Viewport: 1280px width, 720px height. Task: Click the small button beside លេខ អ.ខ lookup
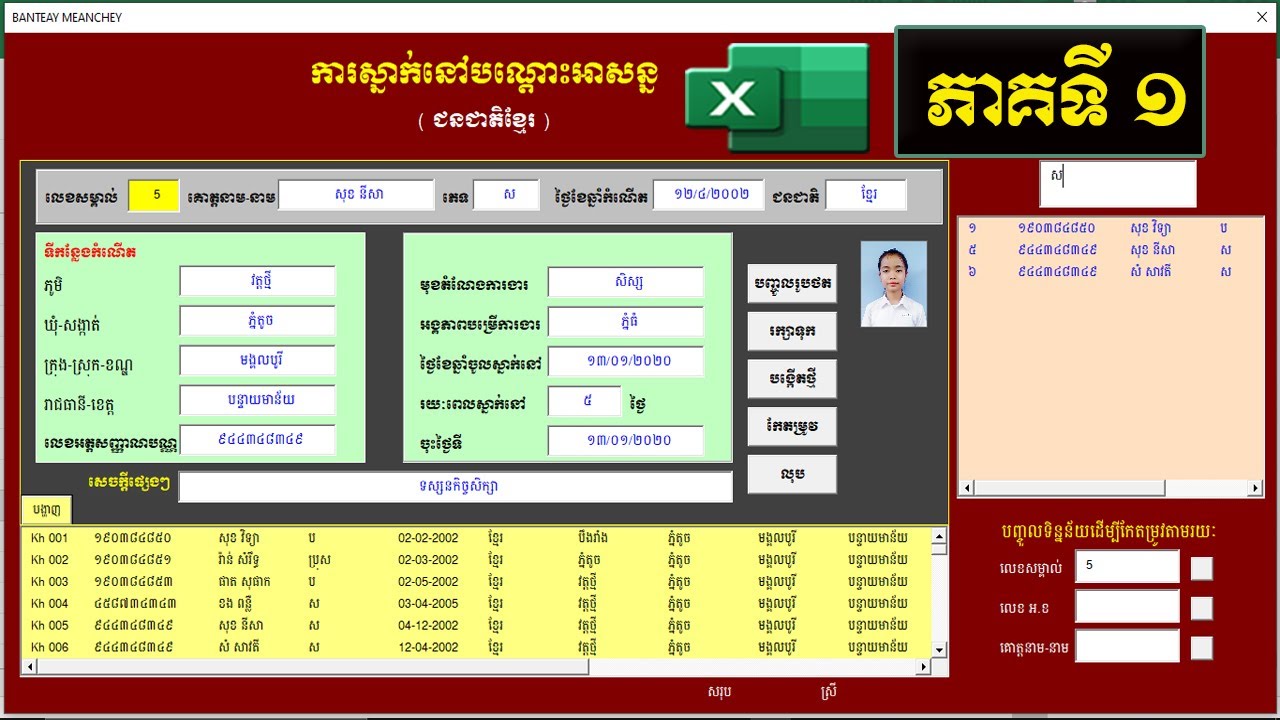[1202, 608]
